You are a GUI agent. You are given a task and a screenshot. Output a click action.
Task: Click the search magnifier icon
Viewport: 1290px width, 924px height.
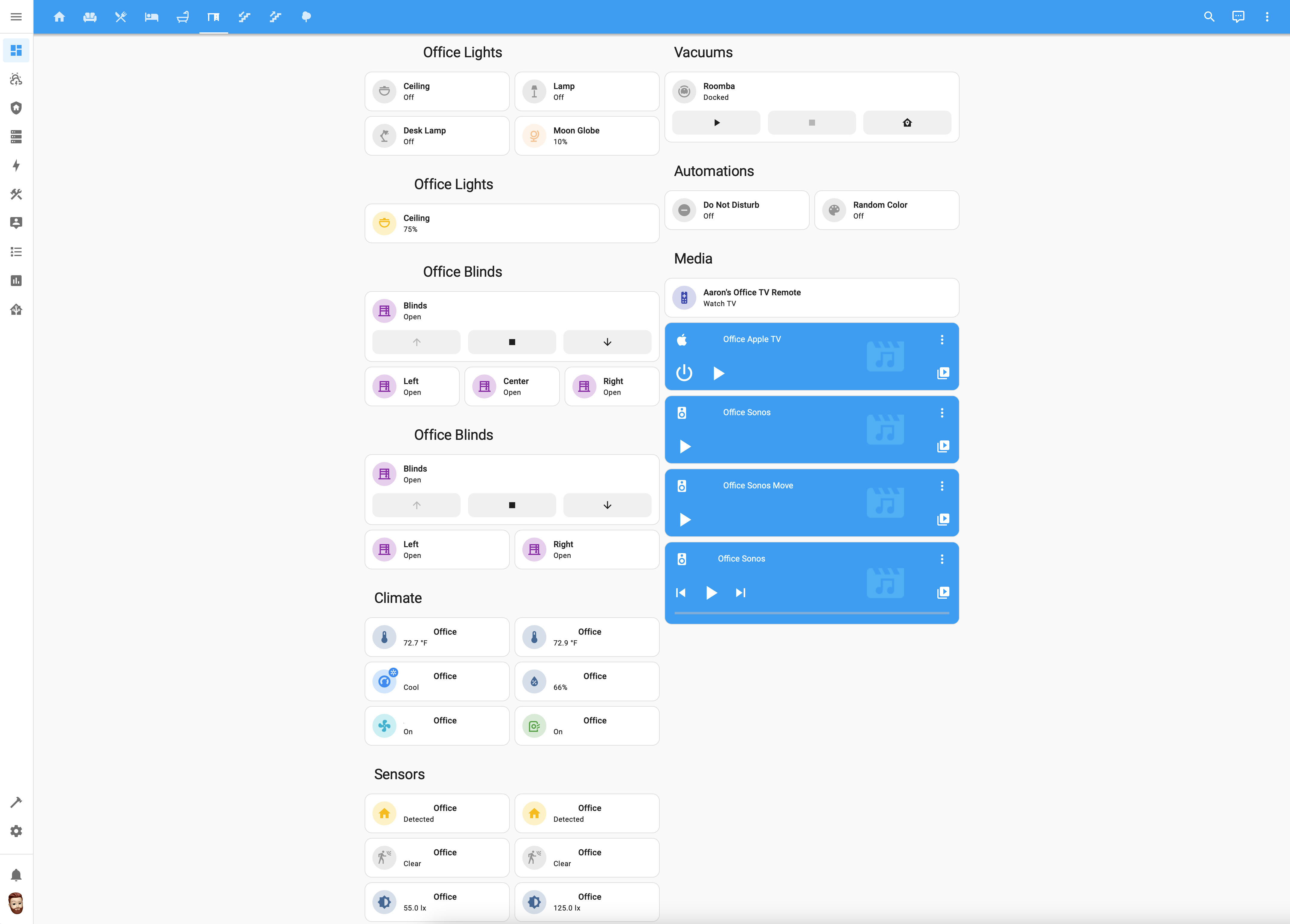(1209, 16)
